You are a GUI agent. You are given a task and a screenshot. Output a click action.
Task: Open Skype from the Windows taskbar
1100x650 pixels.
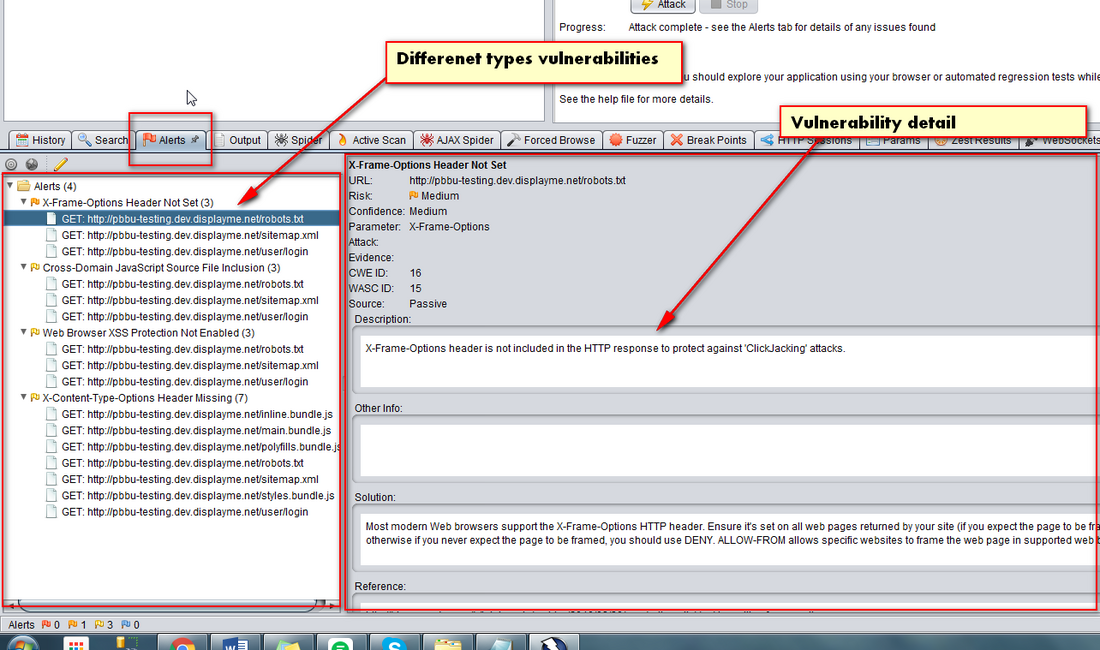(x=393, y=644)
